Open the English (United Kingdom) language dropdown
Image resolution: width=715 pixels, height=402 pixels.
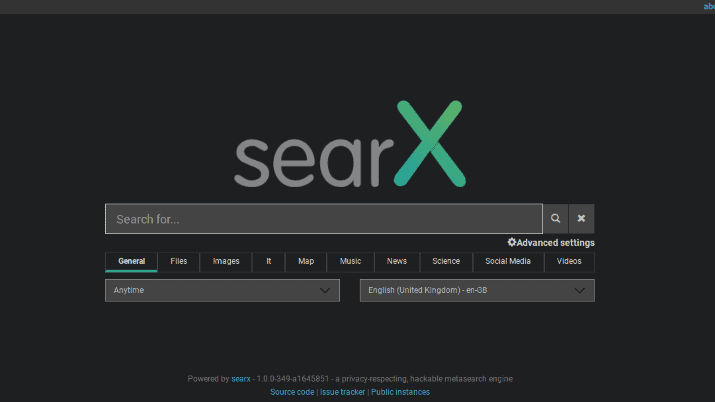click(477, 290)
